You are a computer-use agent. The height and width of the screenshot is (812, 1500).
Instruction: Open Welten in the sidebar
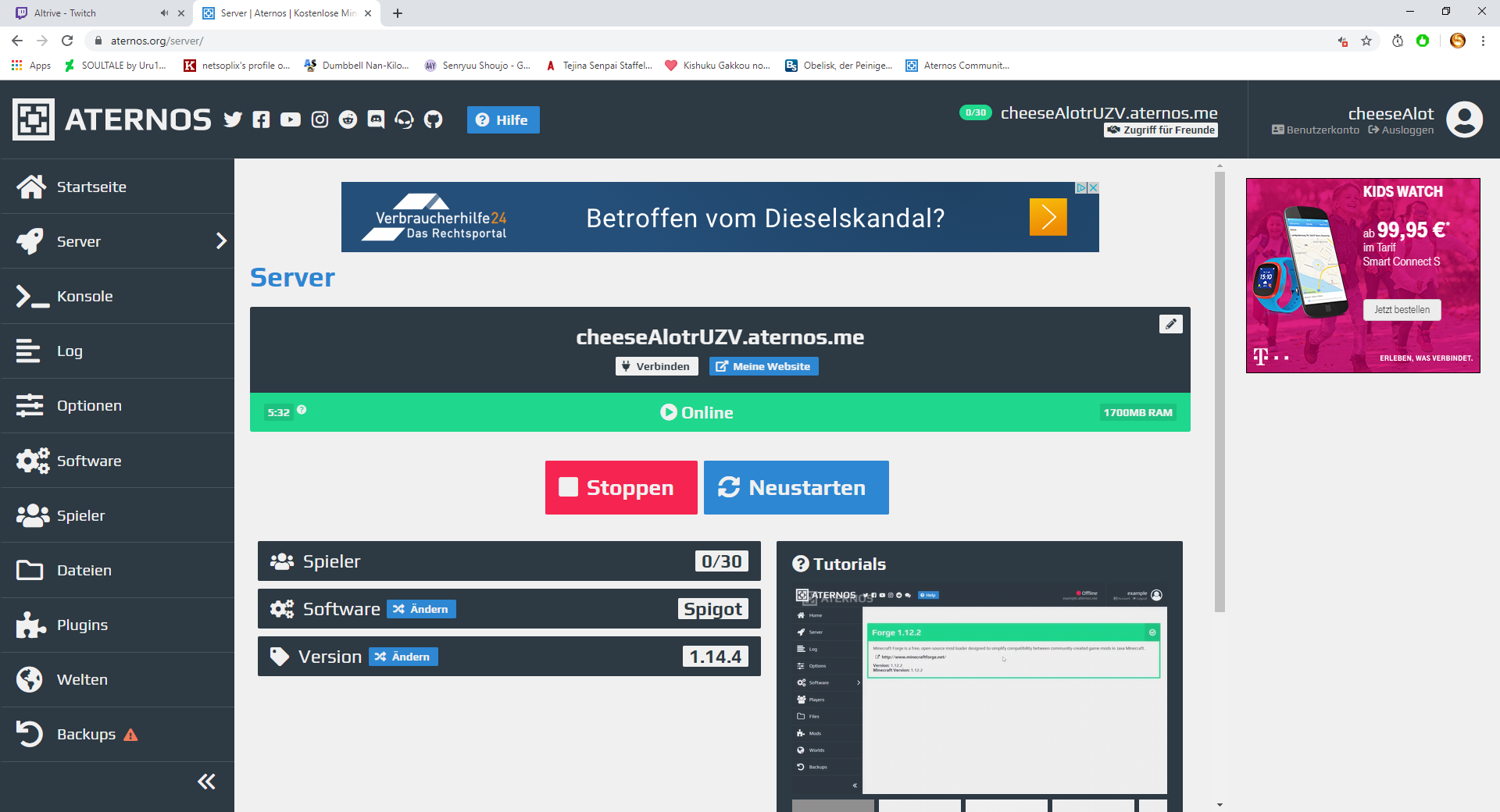pos(117,679)
